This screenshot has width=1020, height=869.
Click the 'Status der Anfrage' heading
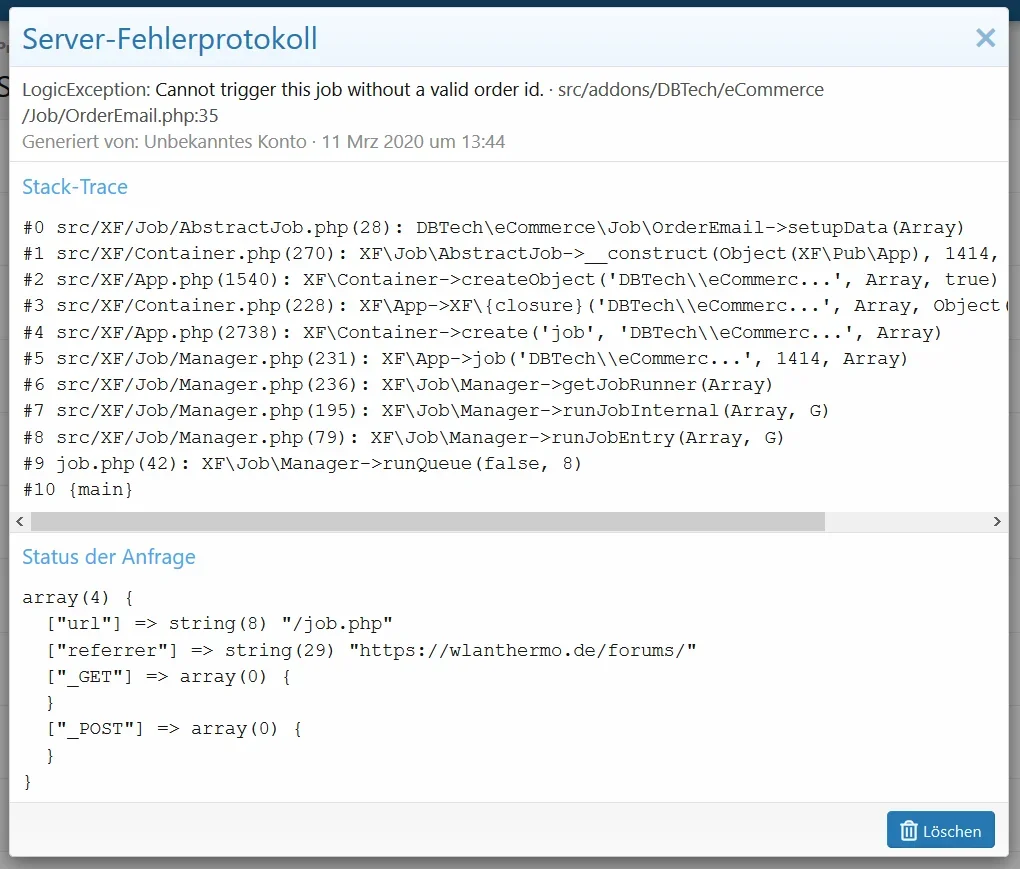(x=109, y=557)
